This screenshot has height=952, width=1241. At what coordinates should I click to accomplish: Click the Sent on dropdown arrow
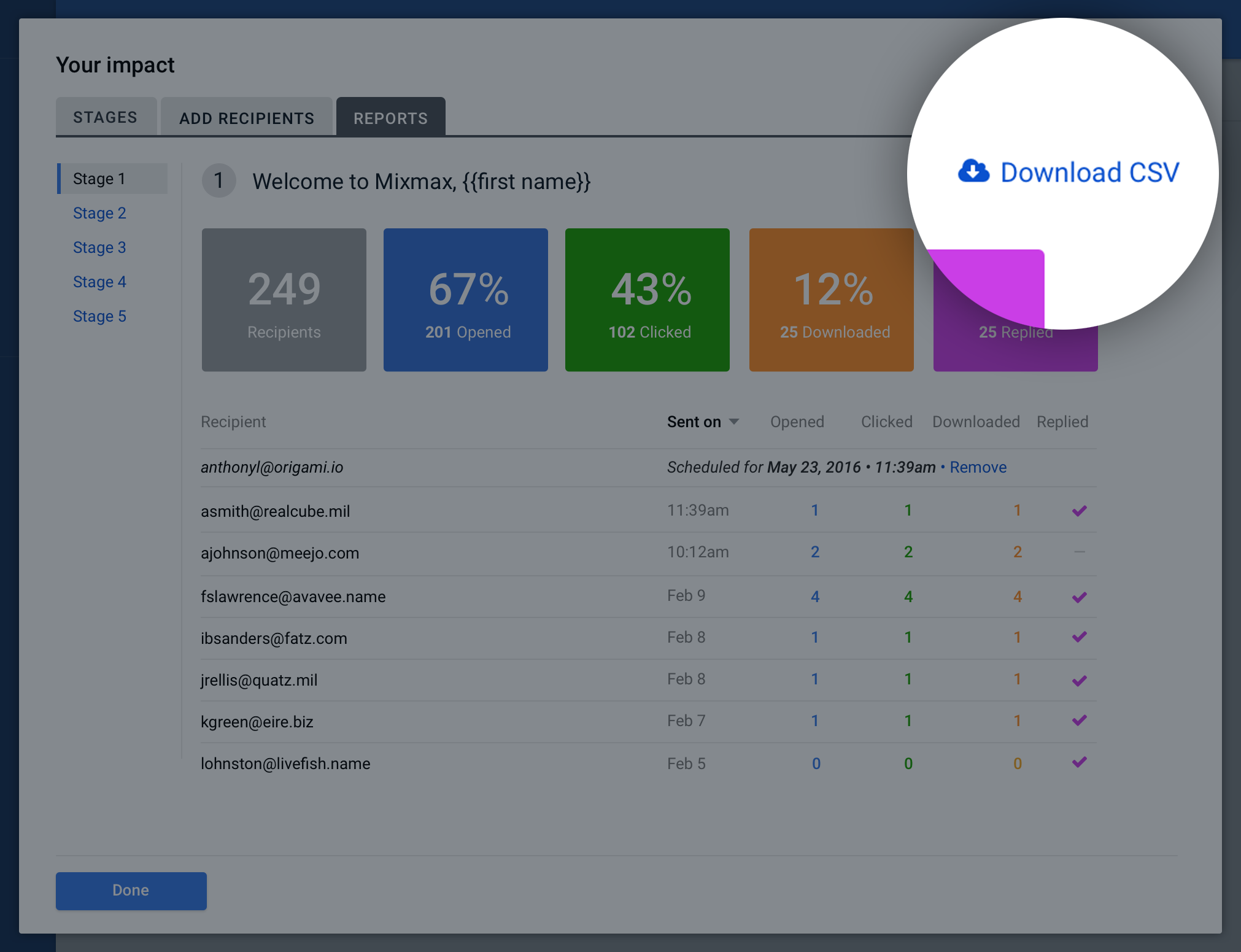point(734,422)
